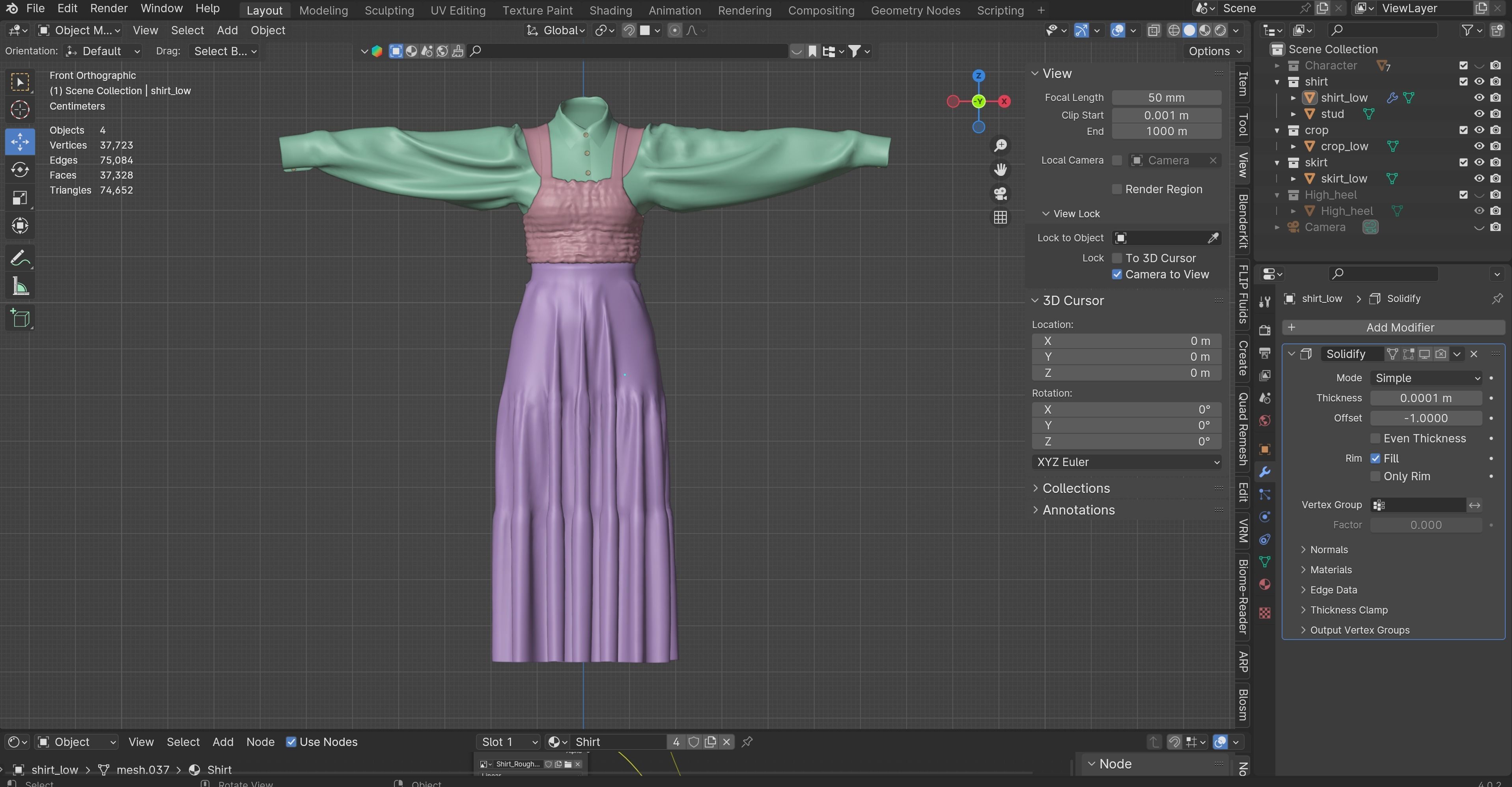This screenshot has width=1512, height=787.
Task: Pick Lock to Object with eyedropper
Action: point(1213,238)
